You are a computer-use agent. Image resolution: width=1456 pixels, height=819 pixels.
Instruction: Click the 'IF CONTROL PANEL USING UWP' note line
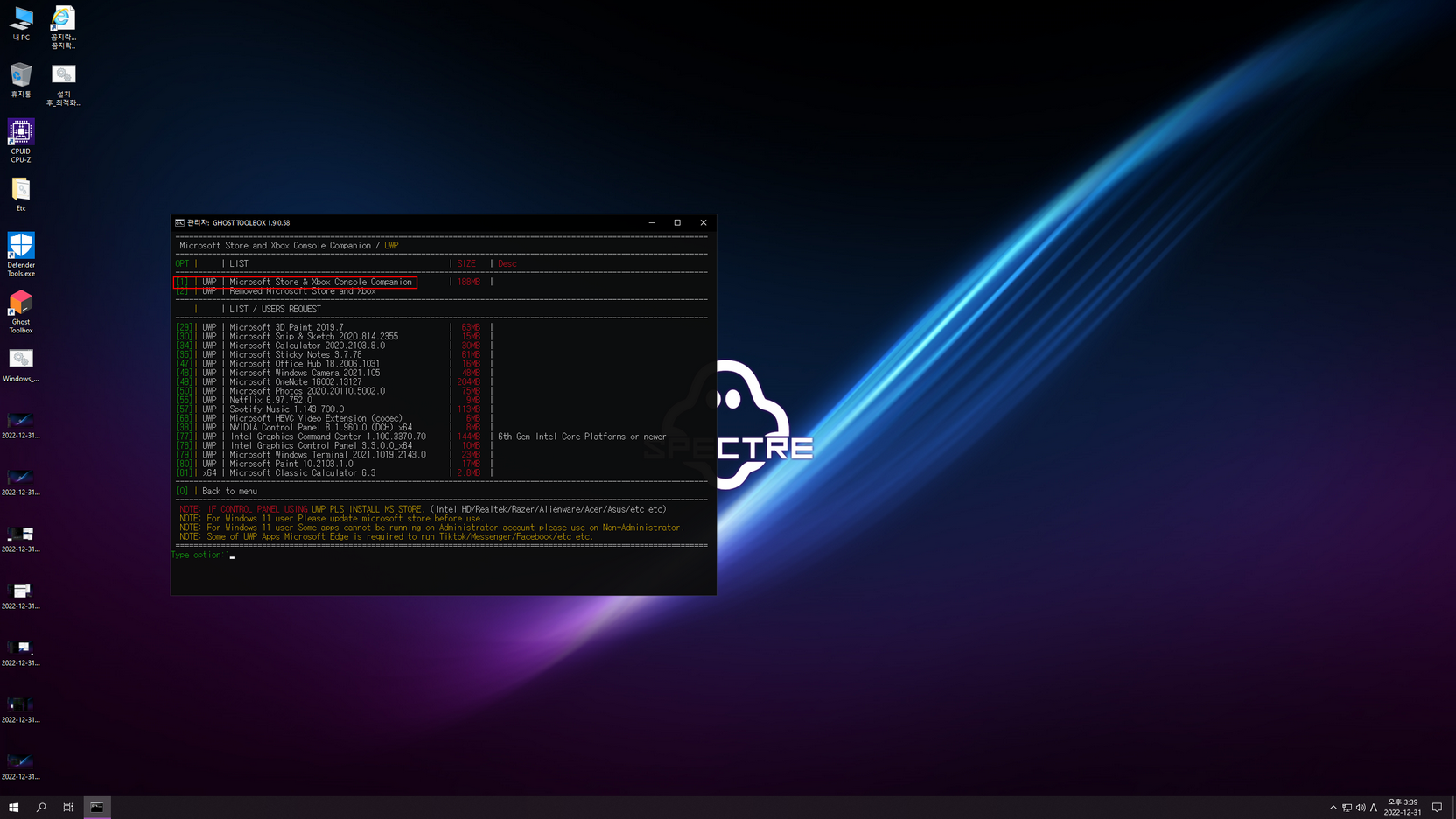(x=423, y=510)
